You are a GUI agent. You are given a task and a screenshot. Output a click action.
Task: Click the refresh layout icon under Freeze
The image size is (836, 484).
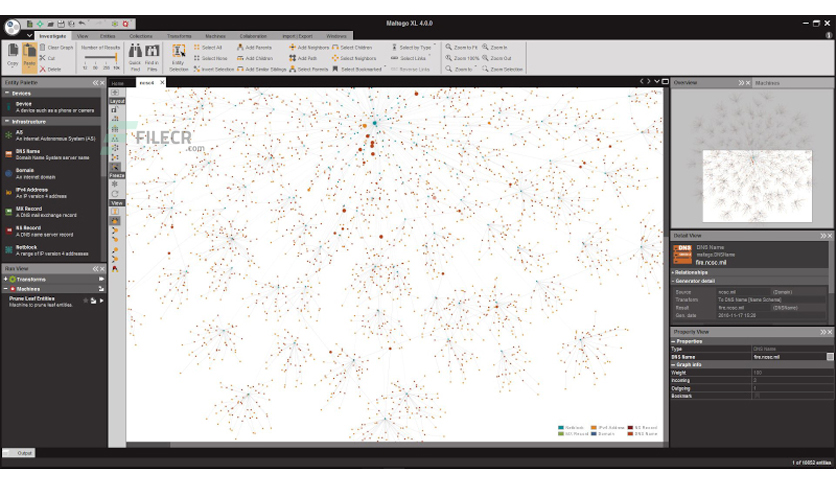[115, 194]
